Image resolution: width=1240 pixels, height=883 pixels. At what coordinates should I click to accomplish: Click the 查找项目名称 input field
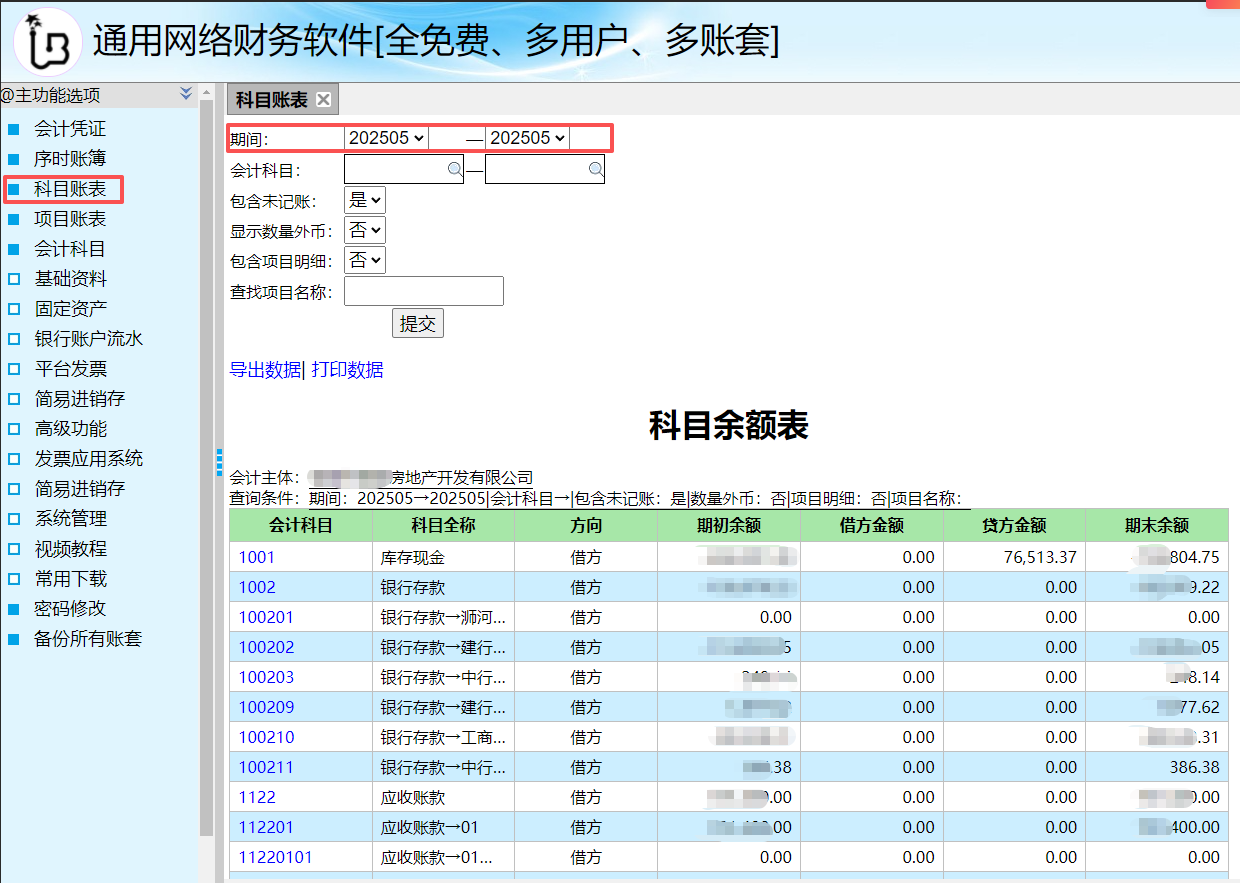pos(423,291)
